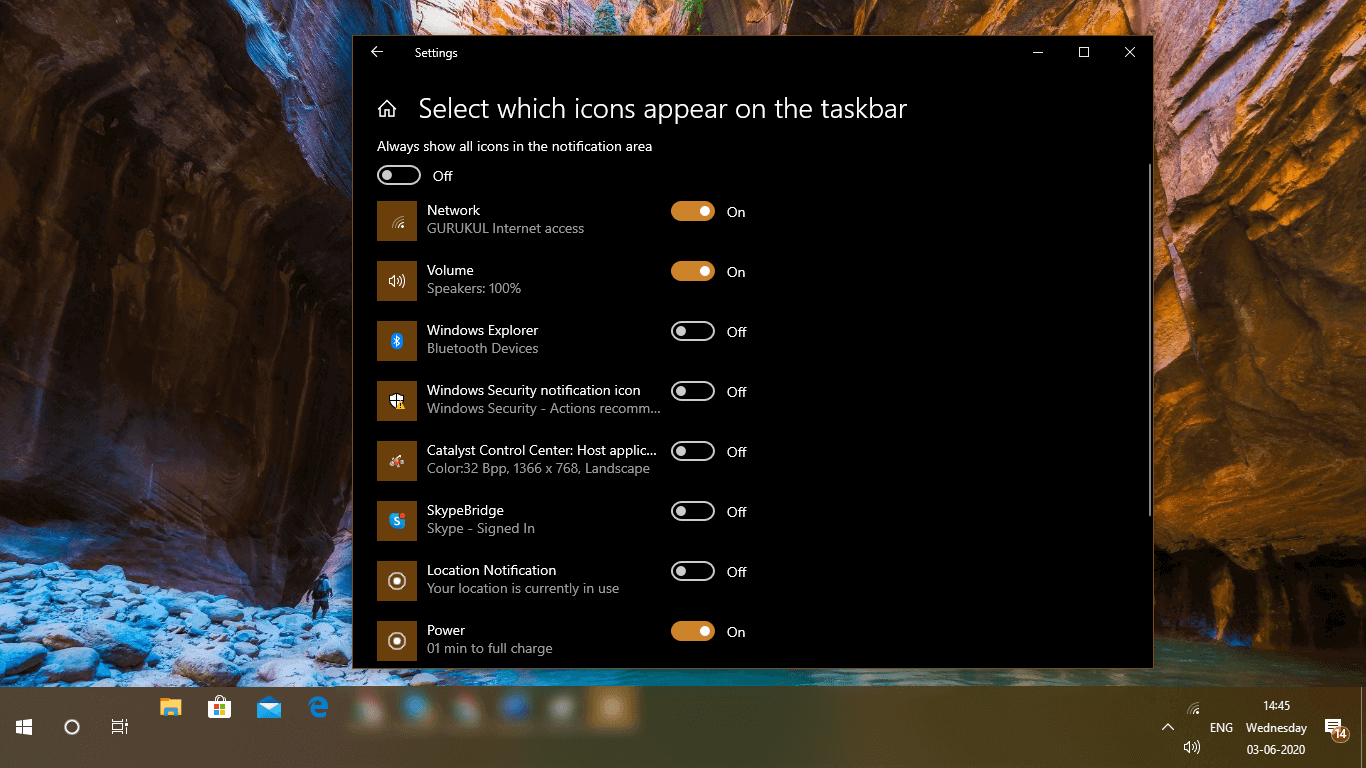The width and height of the screenshot is (1366, 768).
Task: Click the ENG language indicator
Action: (1221, 727)
